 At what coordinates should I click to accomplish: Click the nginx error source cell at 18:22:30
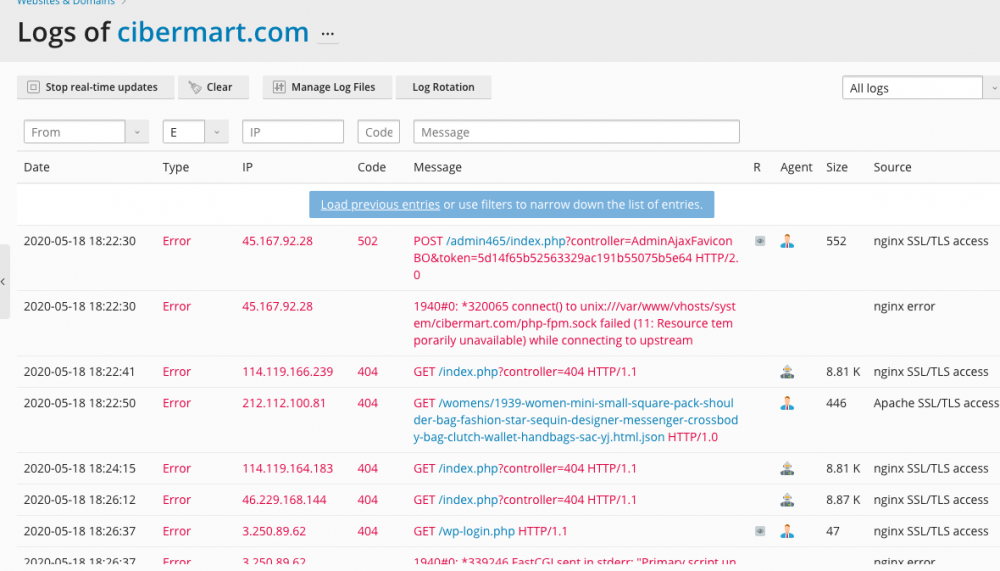904,306
